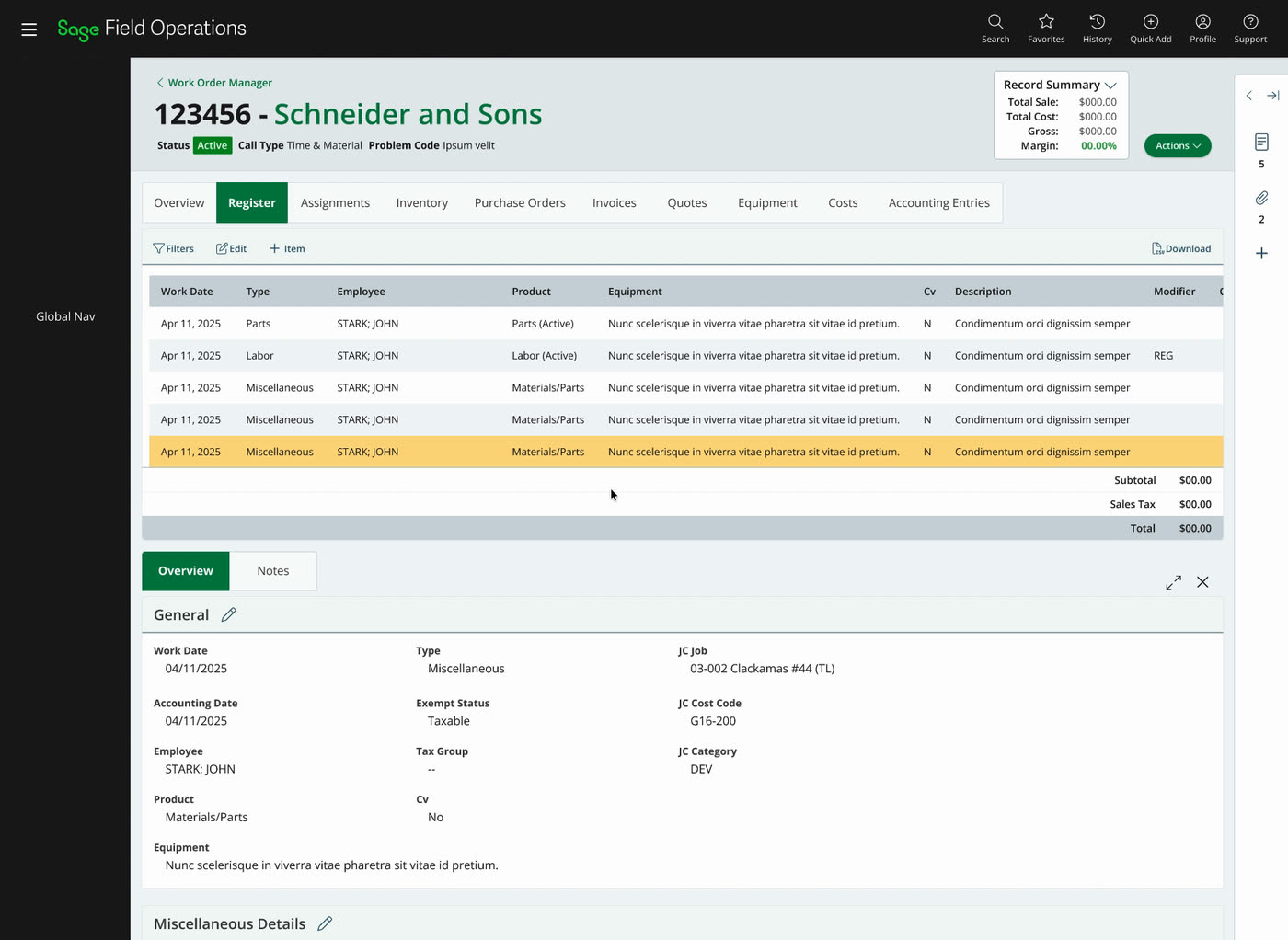Select the highlighted Miscellaneous row

(x=685, y=452)
